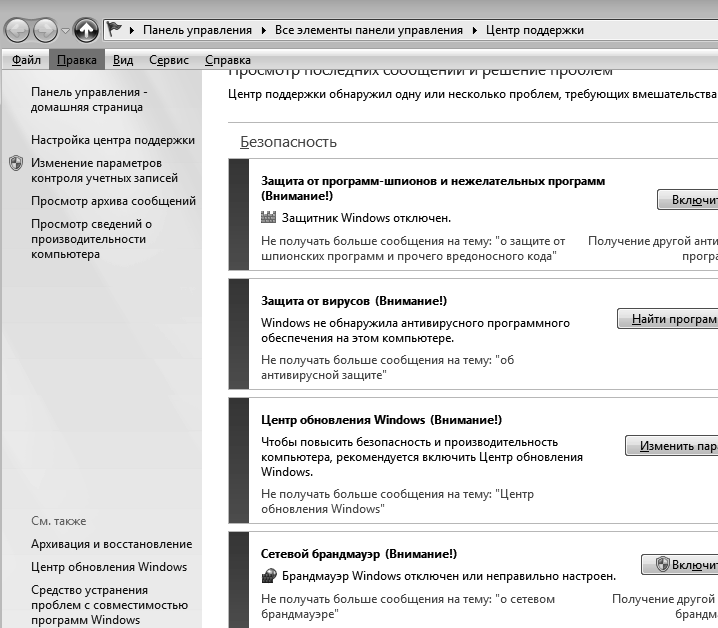Viewport: 718px width, 628px height.
Task: Go up one level with Up arrow
Action: tap(86, 31)
